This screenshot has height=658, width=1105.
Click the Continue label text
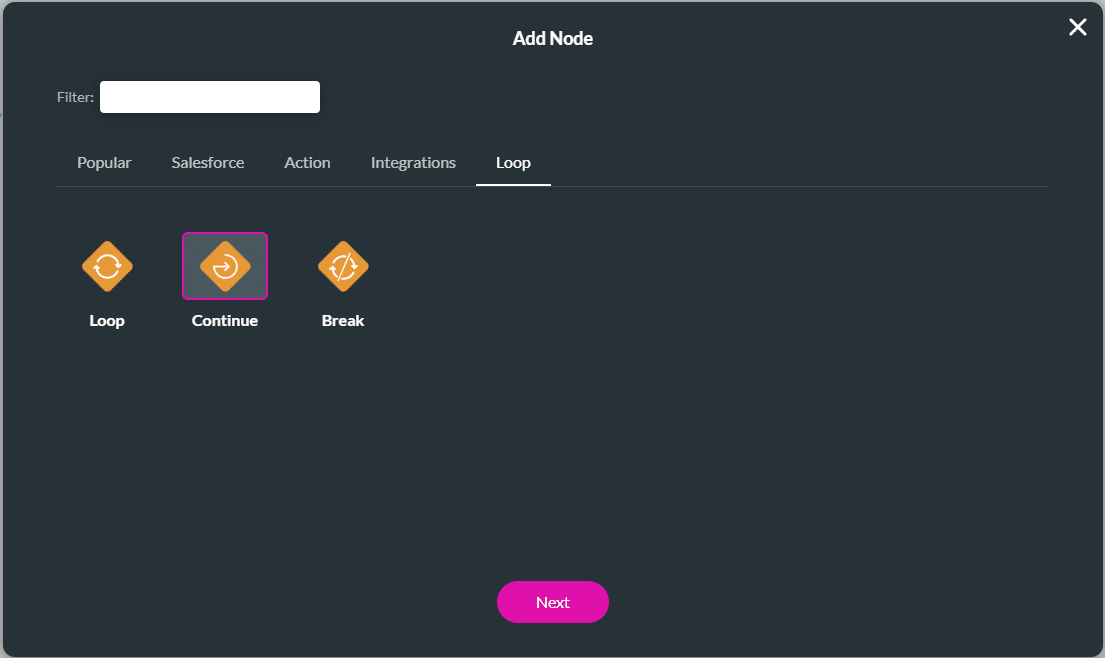224,320
